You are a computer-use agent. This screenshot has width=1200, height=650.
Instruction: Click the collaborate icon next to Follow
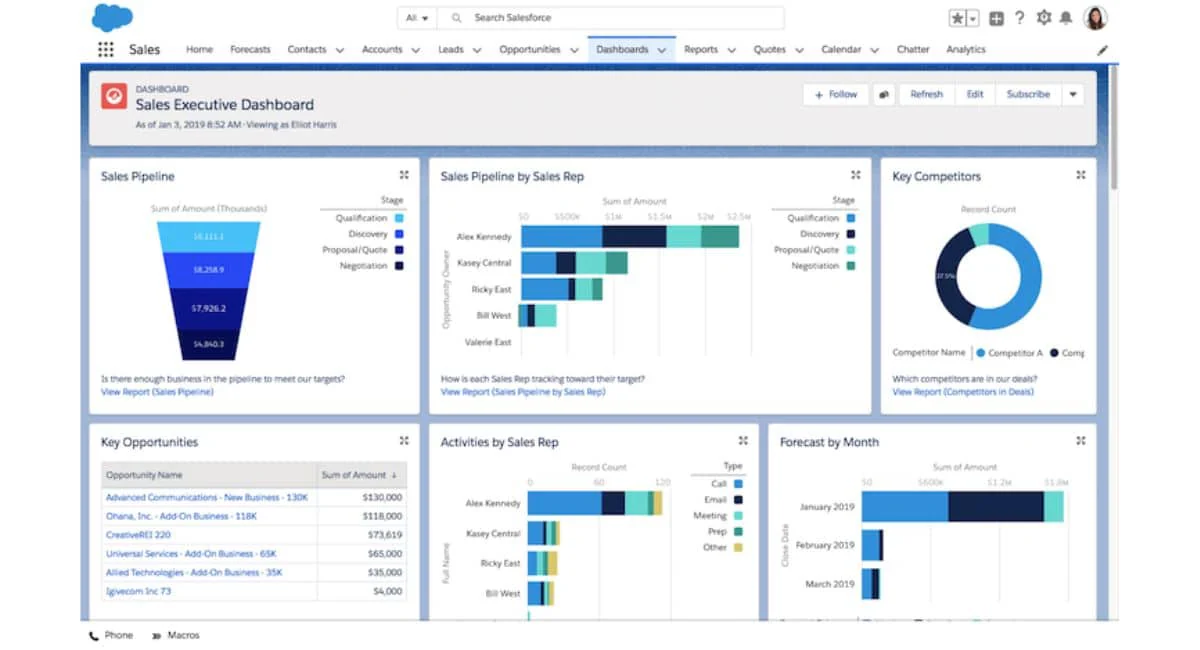click(884, 95)
